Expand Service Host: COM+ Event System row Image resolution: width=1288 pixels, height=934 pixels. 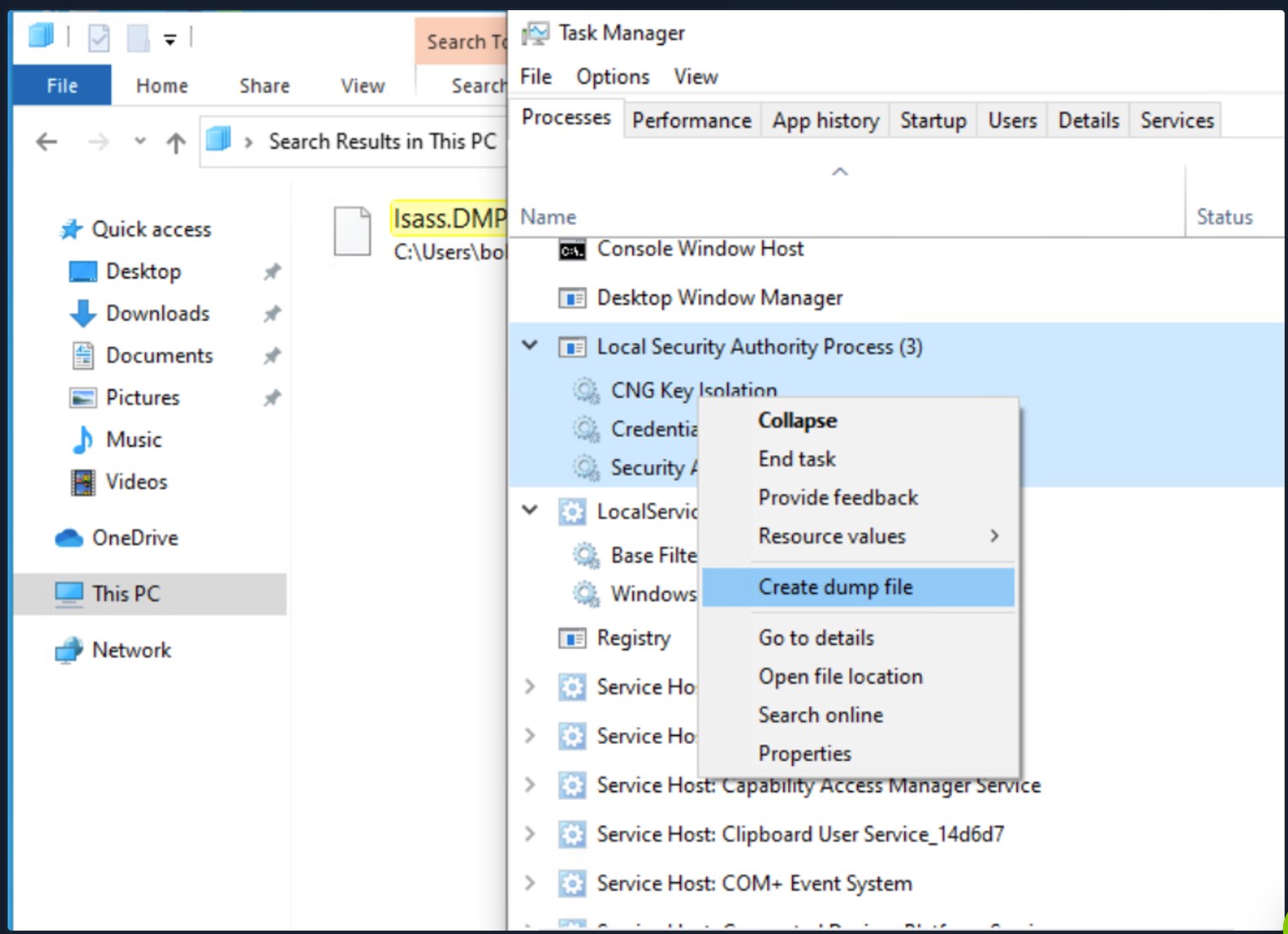click(x=530, y=883)
